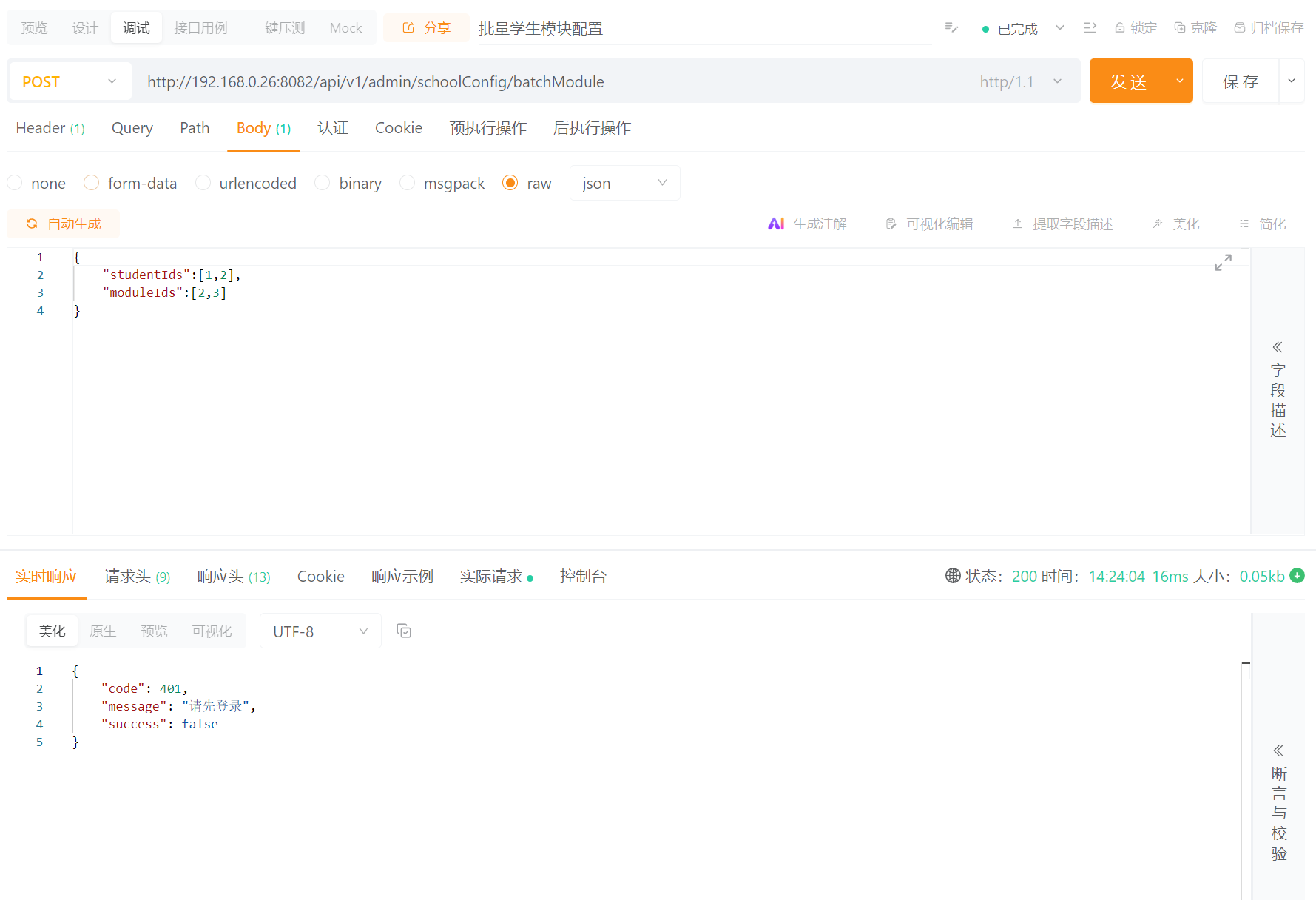Select the raw body type

tap(510, 182)
